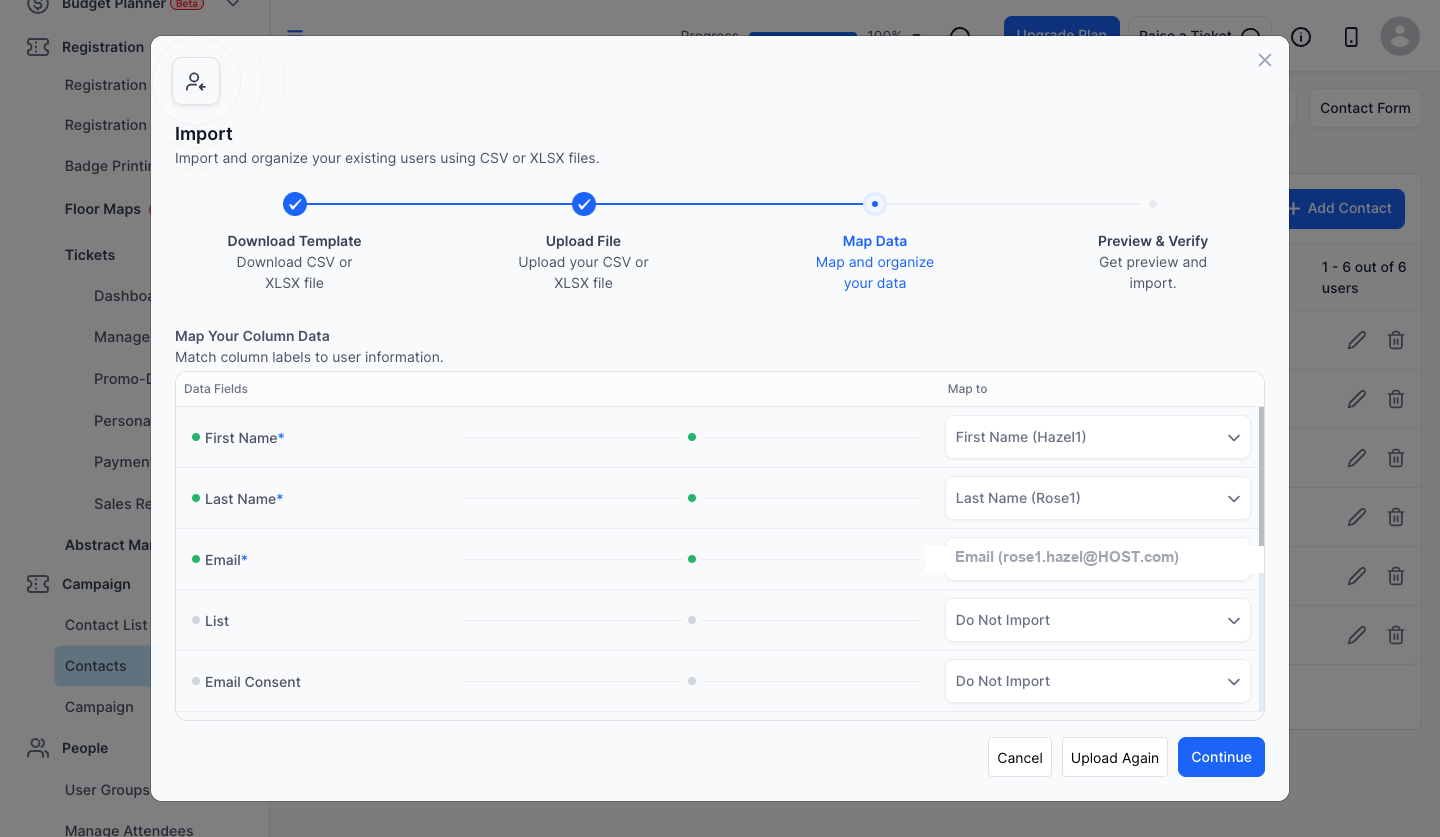
Task: Click the mapping table vertical scrollbar
Action: click(x=1261, y=475)
